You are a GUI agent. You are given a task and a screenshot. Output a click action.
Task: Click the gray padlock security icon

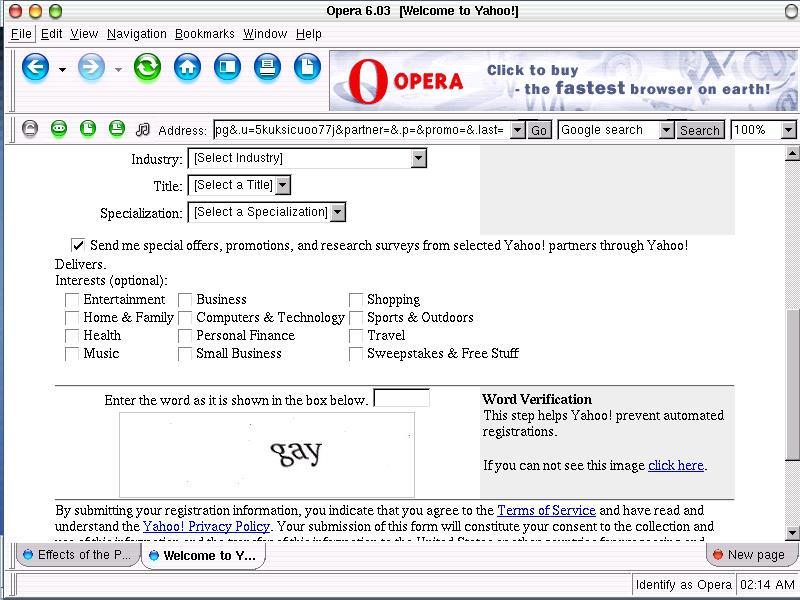pyautogui.click(x=30, y=129)
